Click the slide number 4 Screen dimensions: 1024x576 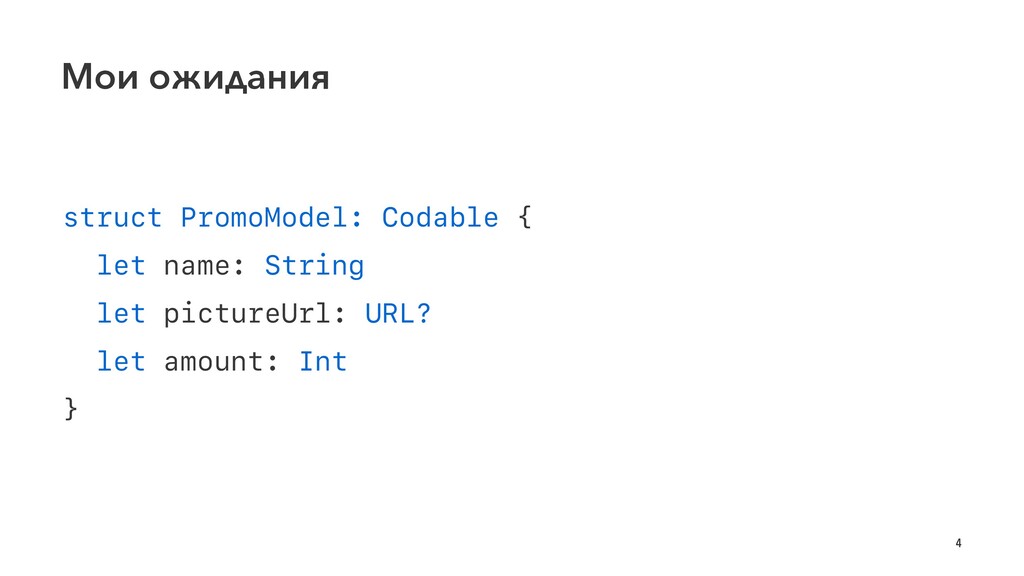[958, 543]
